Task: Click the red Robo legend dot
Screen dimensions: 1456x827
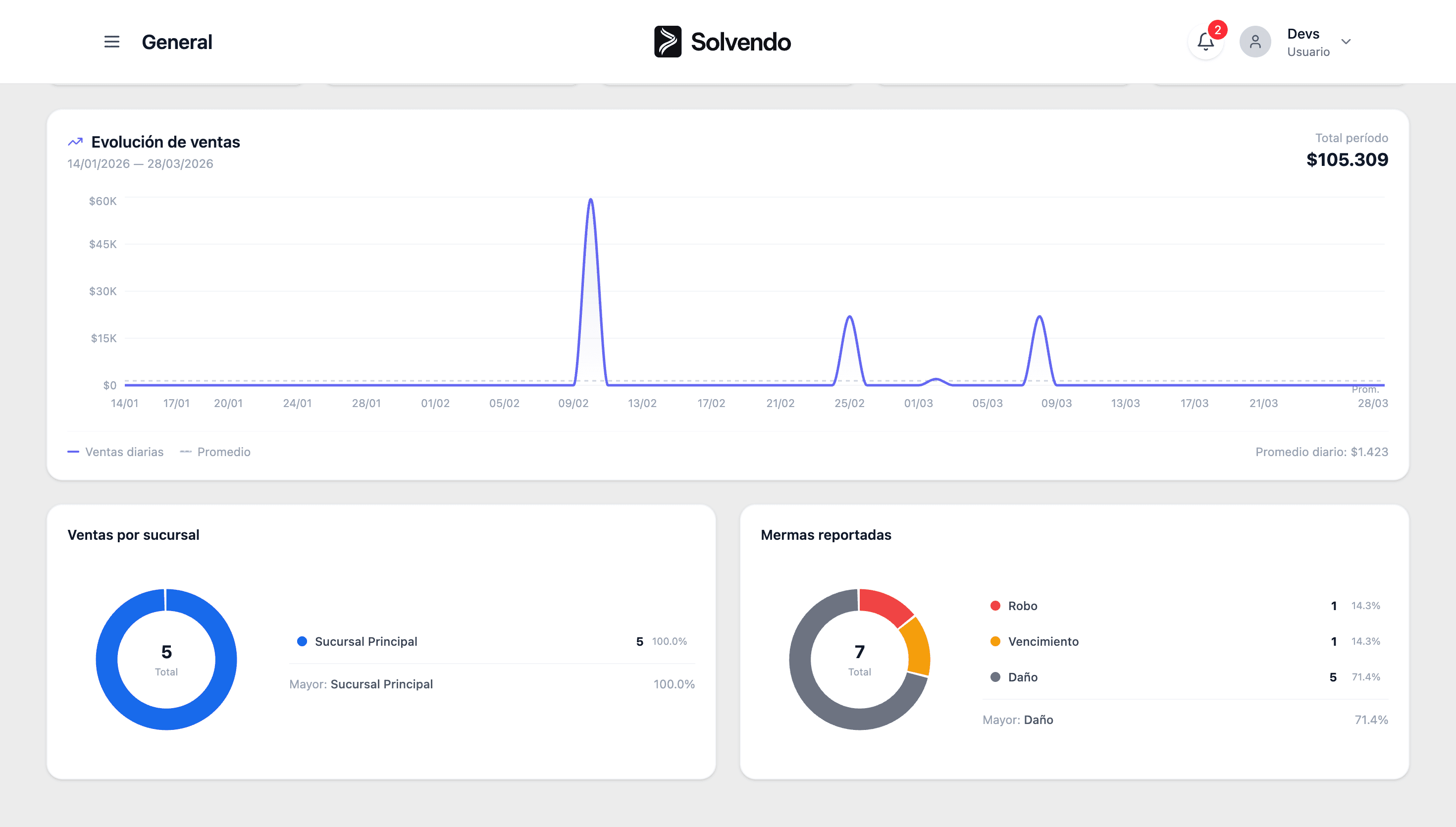Action: click(995, 606)
